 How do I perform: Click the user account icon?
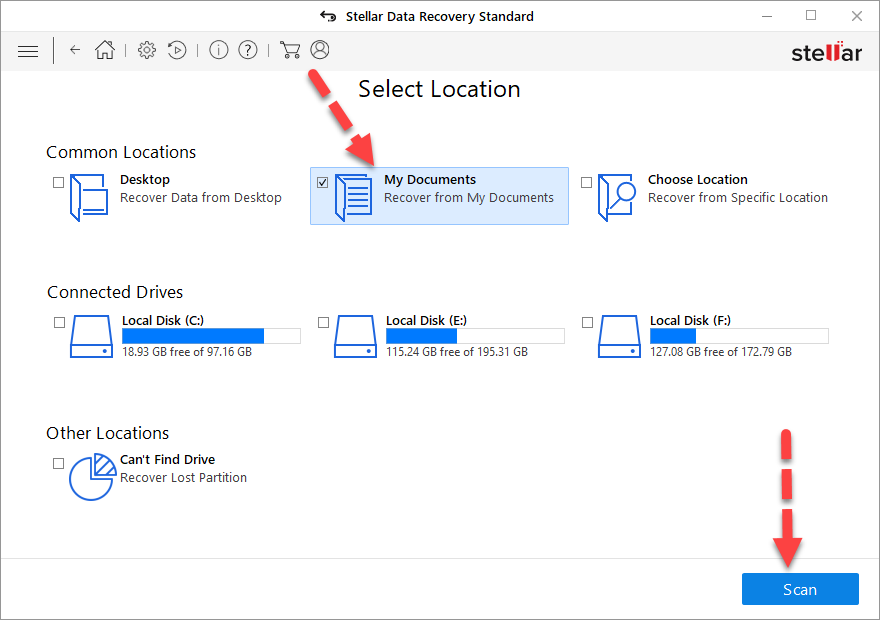tap(320, 50)
